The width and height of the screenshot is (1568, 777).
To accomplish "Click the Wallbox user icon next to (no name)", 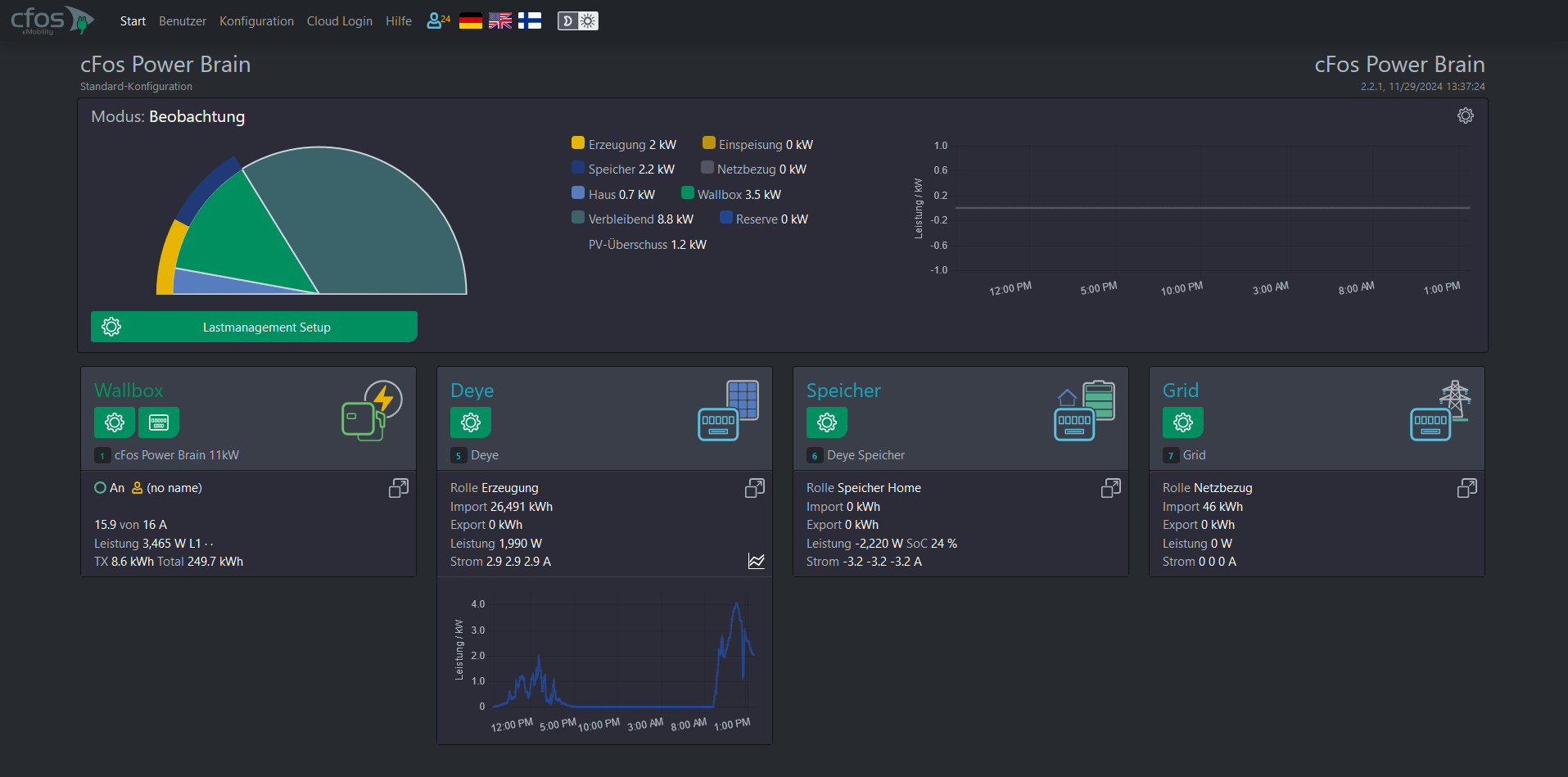I will (138, 488).
